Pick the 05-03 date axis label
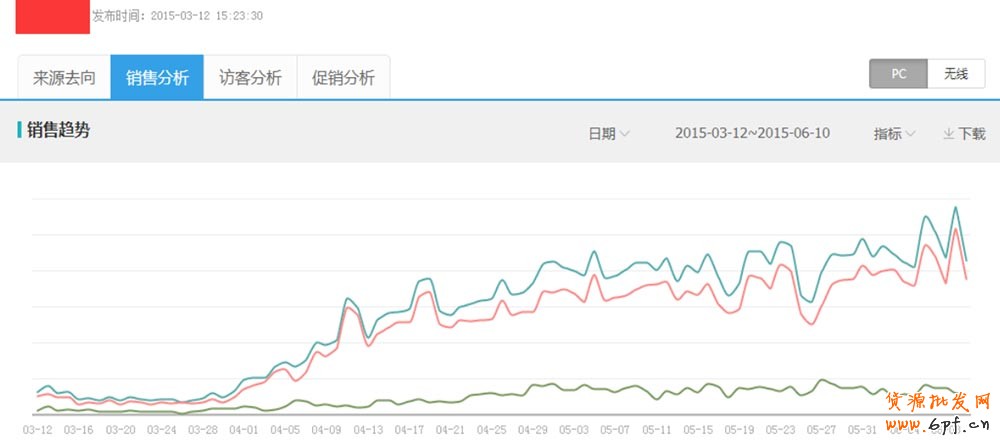The image size is (1000, 446). click(573, 429)
